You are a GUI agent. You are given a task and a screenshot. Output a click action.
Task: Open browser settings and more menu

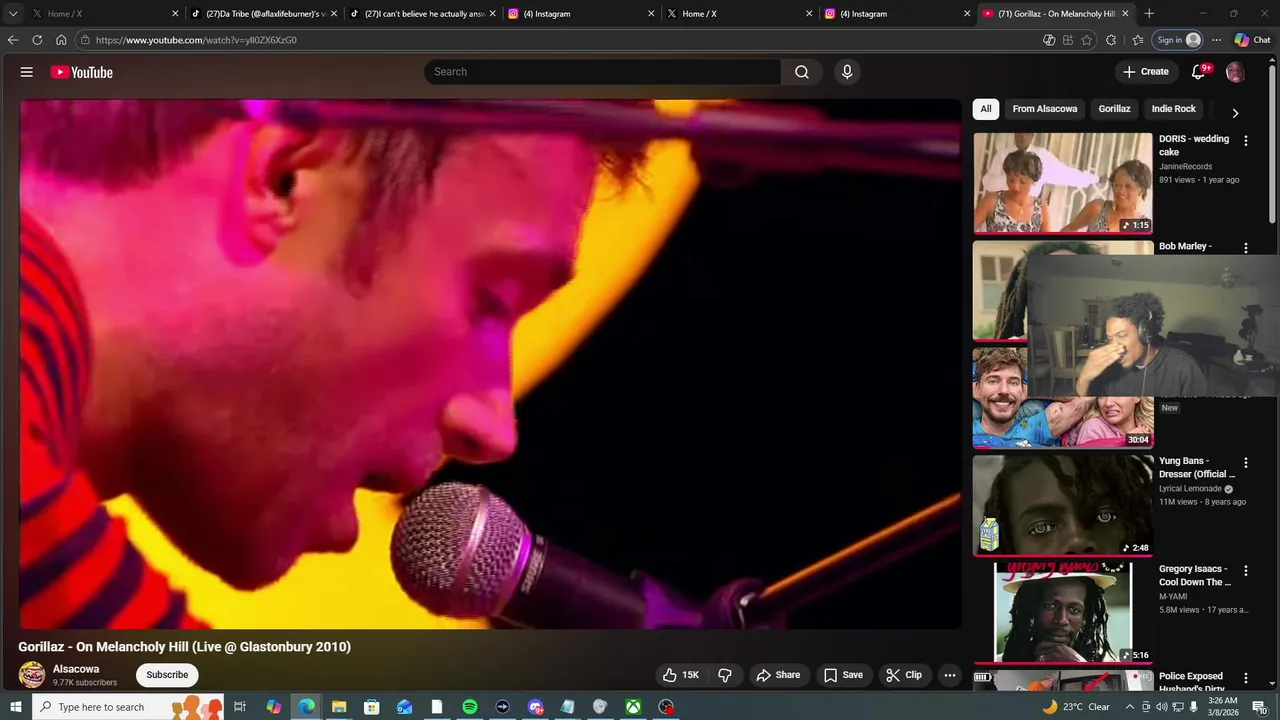[1216, 40]
